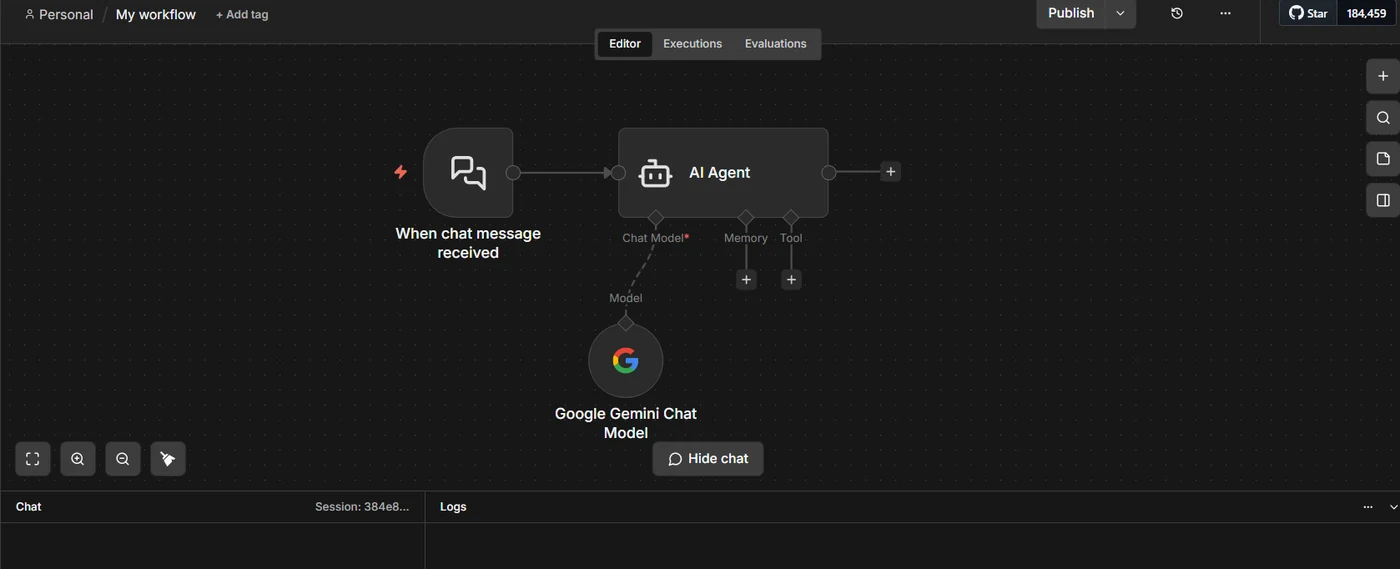This screenshot has width=1400, height=569.
Task: Click the Memory diamond connector
Action: click(x=745, y=217)
